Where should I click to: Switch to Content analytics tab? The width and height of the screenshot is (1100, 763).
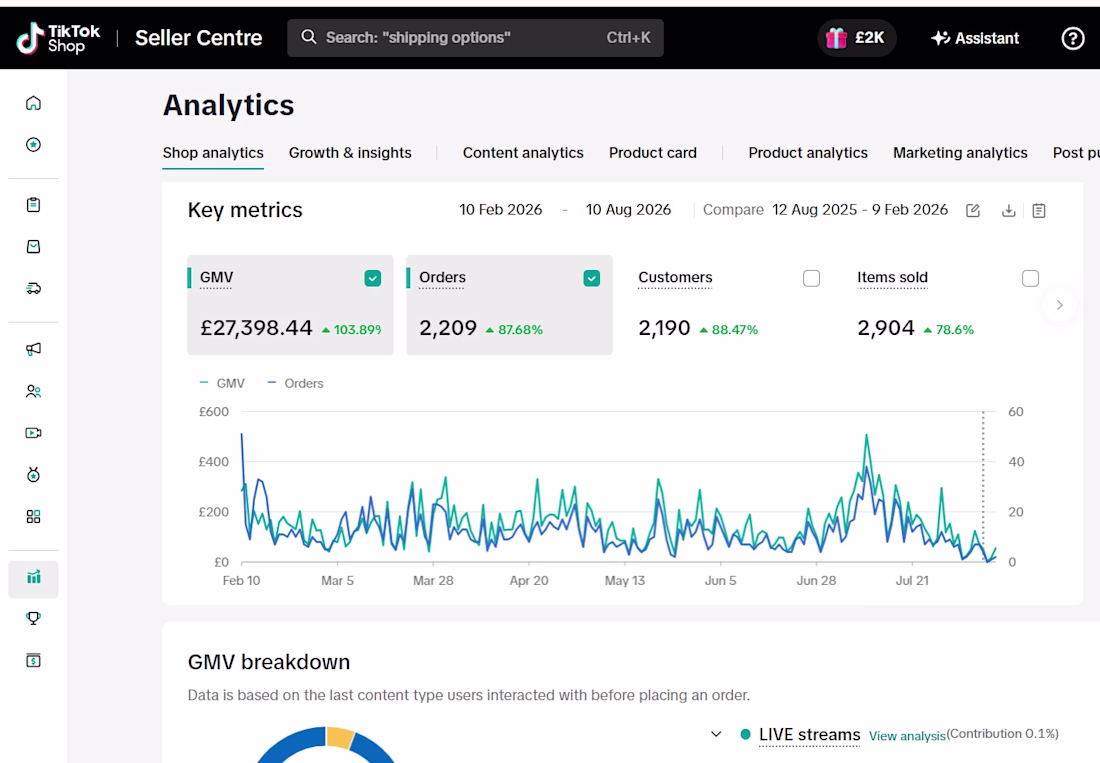point(523,153)
